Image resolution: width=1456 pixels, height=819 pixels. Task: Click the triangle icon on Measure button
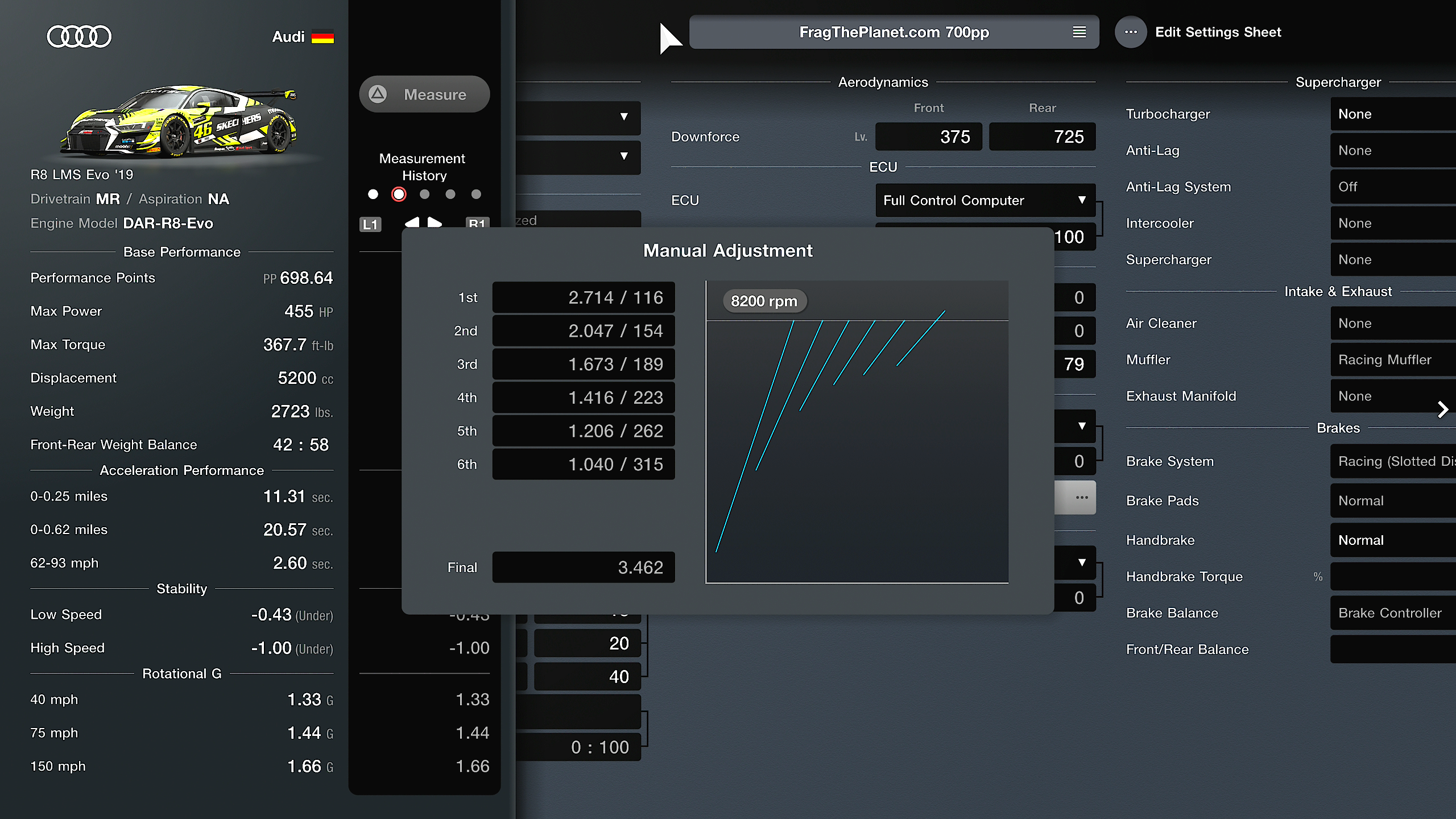pos(378,94)
